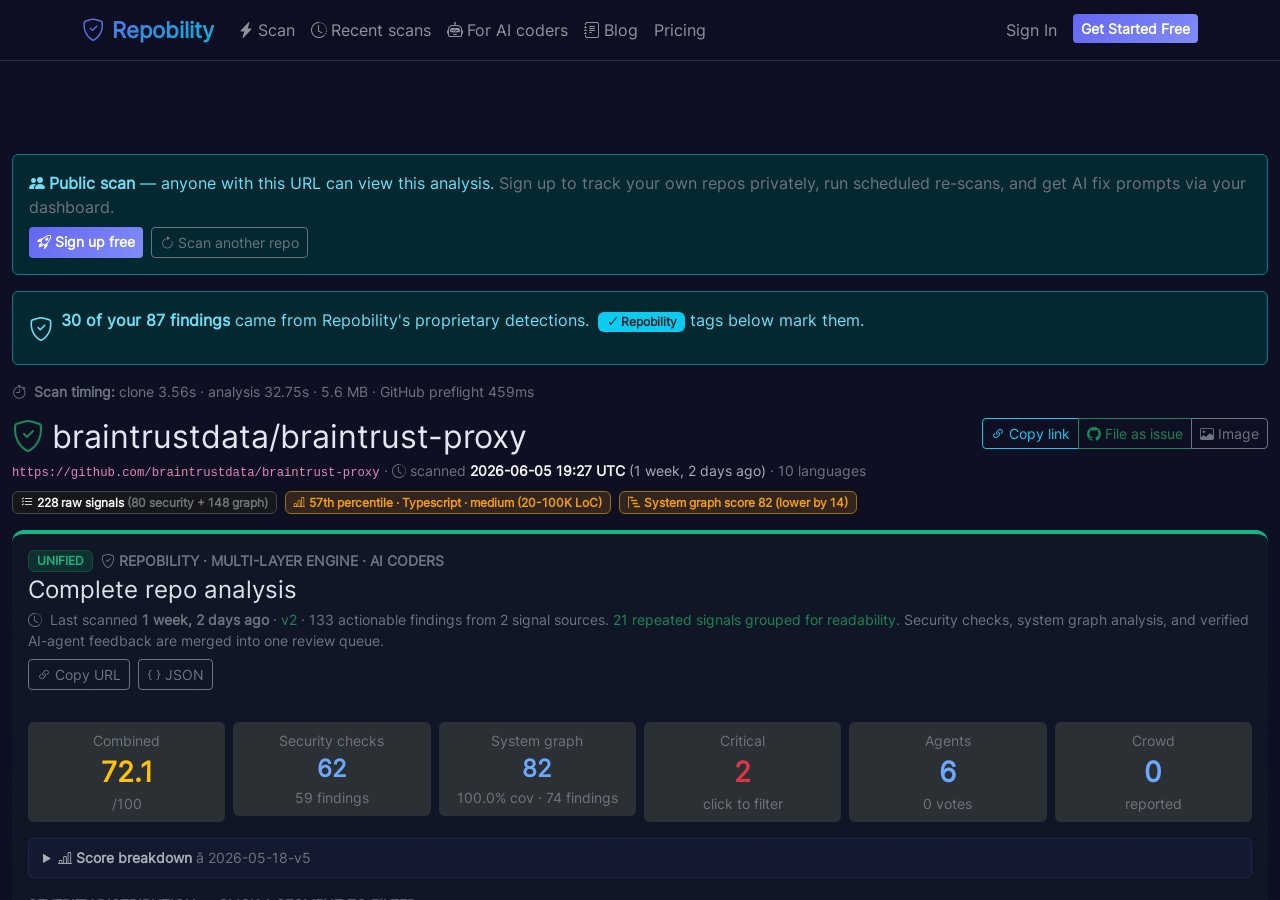1280x900 pixels.
Task: Click the UNIFIED badge
Action: [60, 561]
